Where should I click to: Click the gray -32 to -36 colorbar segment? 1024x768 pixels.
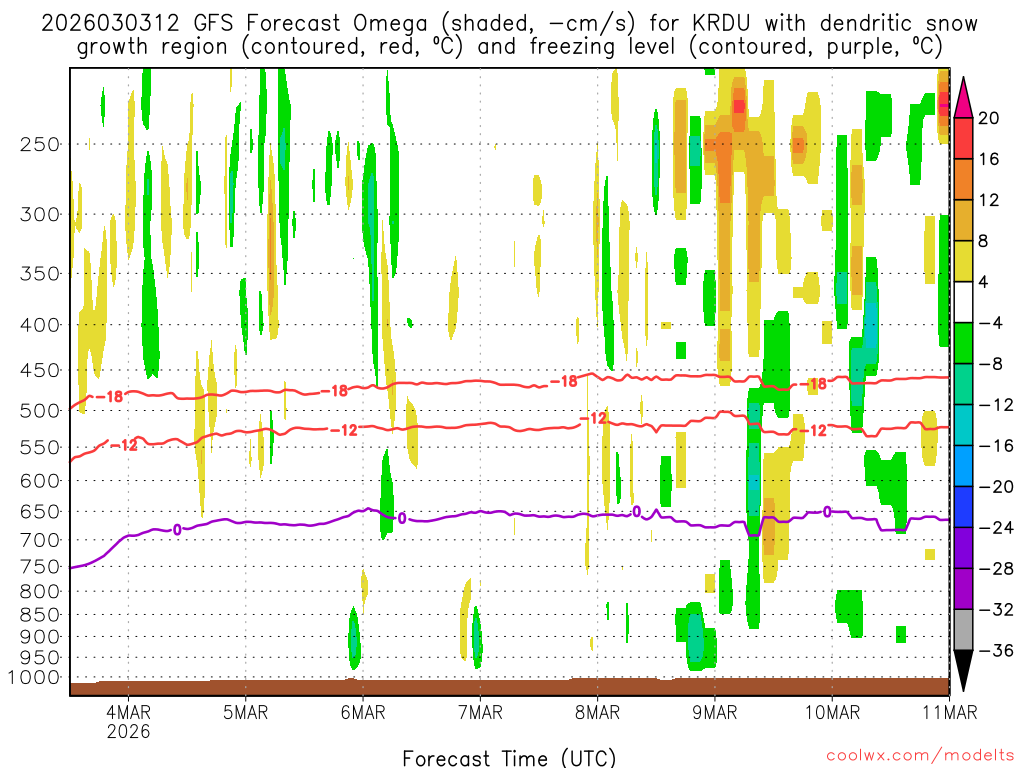(x=963, y=630)
